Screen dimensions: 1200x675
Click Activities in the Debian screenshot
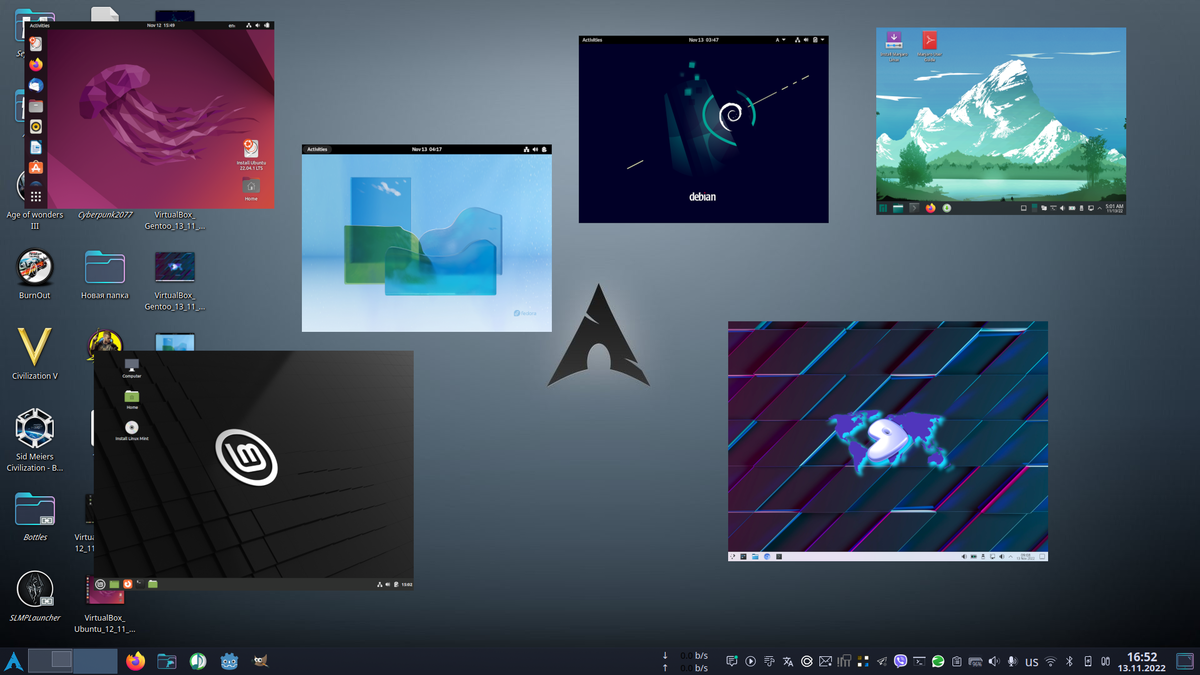593,40
